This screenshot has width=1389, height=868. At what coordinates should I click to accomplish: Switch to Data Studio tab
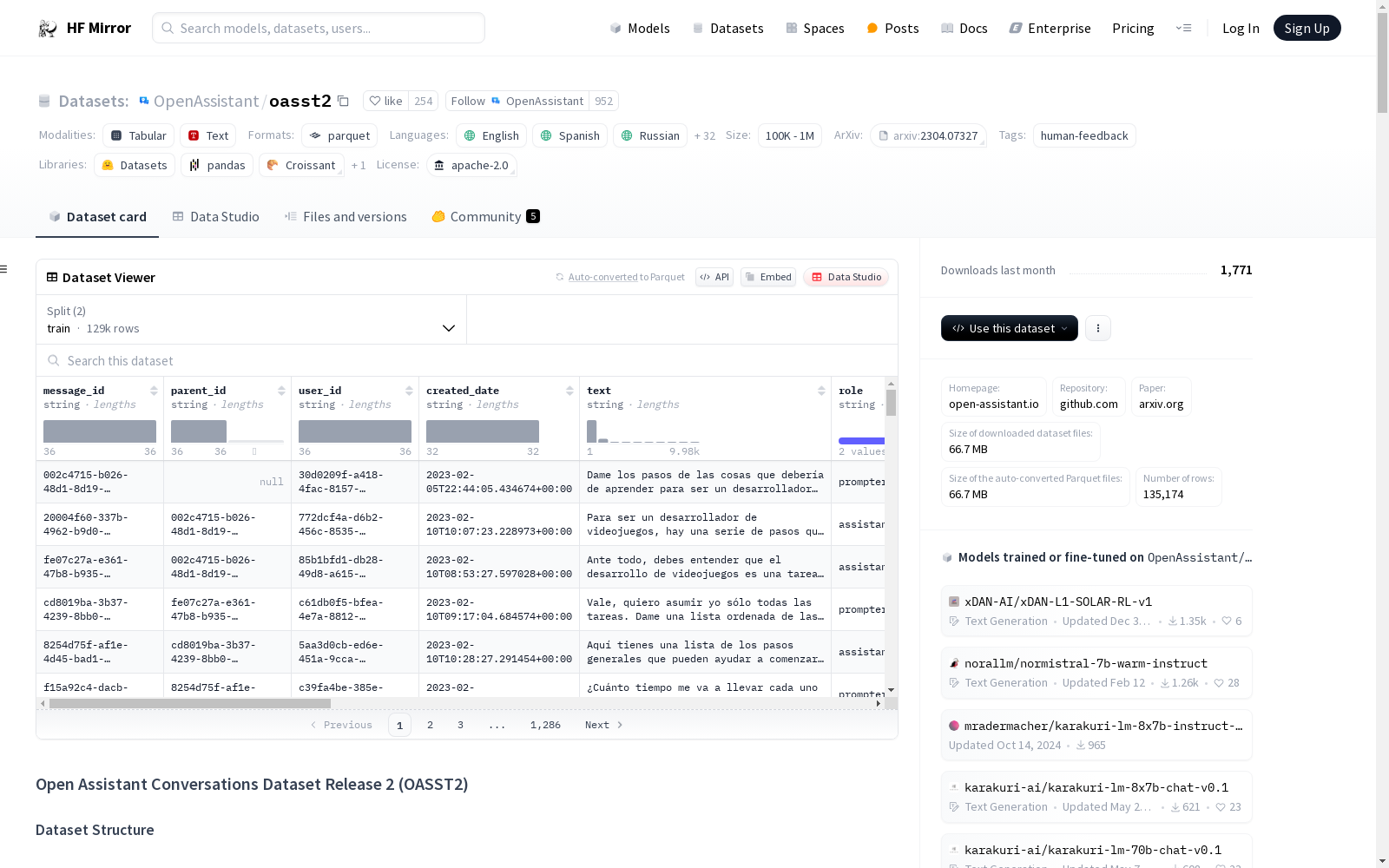(215, 217)
